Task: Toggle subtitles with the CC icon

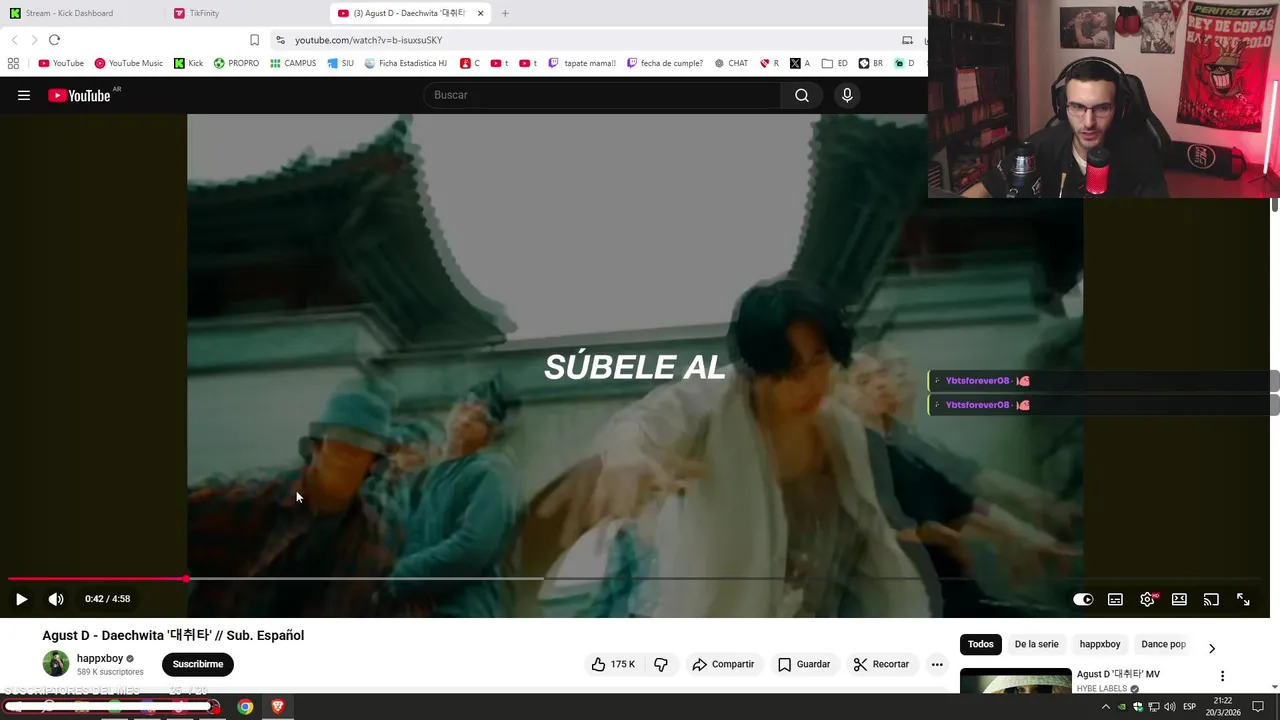Action: pyautogui.click(x=1115, y=599)
